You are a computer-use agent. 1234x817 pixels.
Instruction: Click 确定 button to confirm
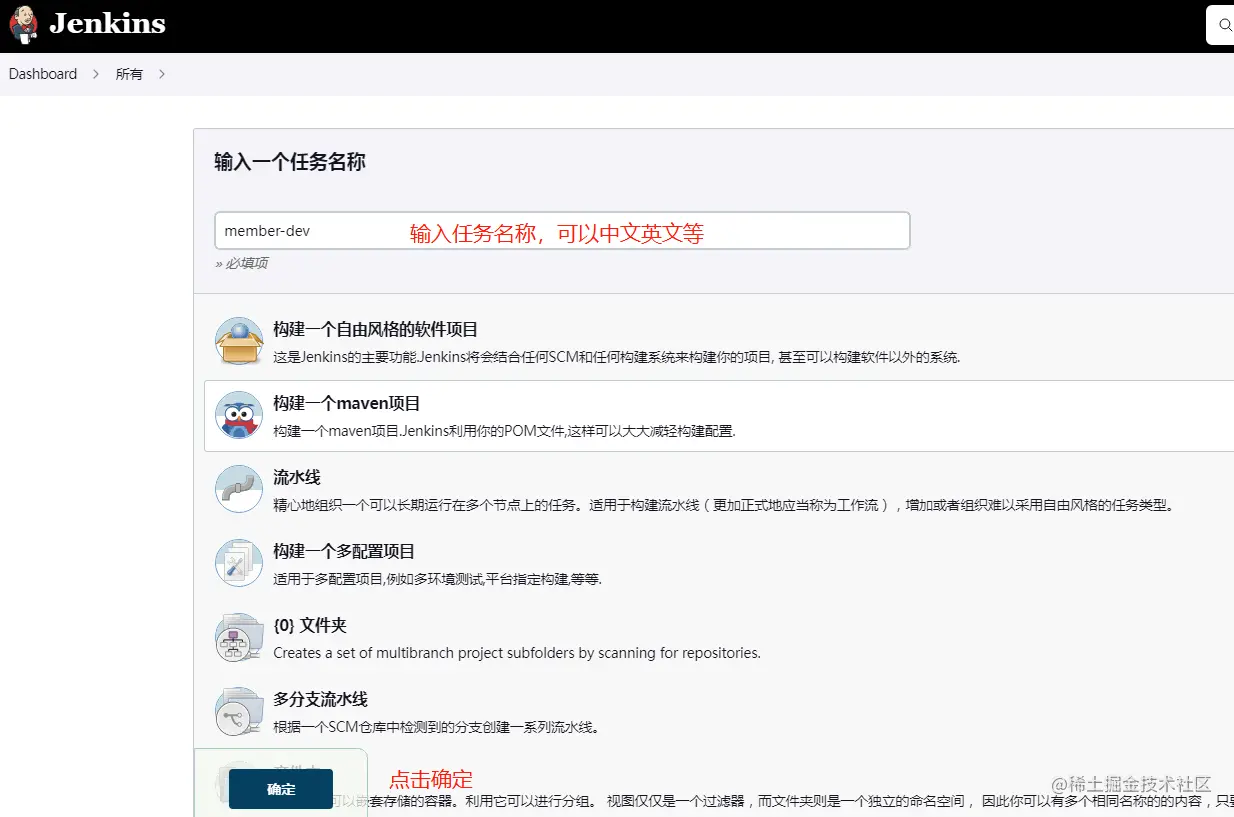point(281,789)
